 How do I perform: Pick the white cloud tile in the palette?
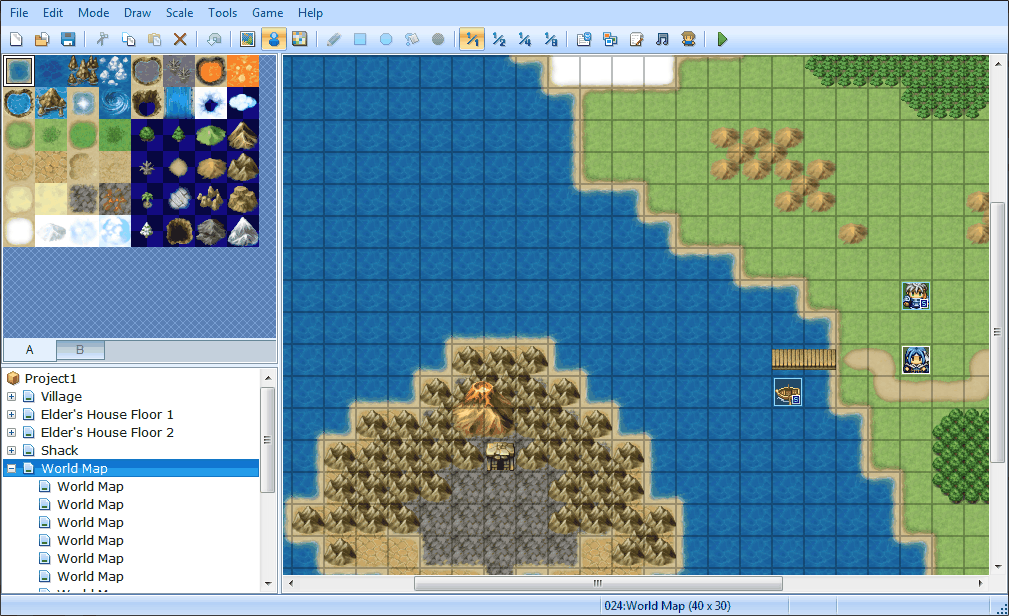coord(243,103)
